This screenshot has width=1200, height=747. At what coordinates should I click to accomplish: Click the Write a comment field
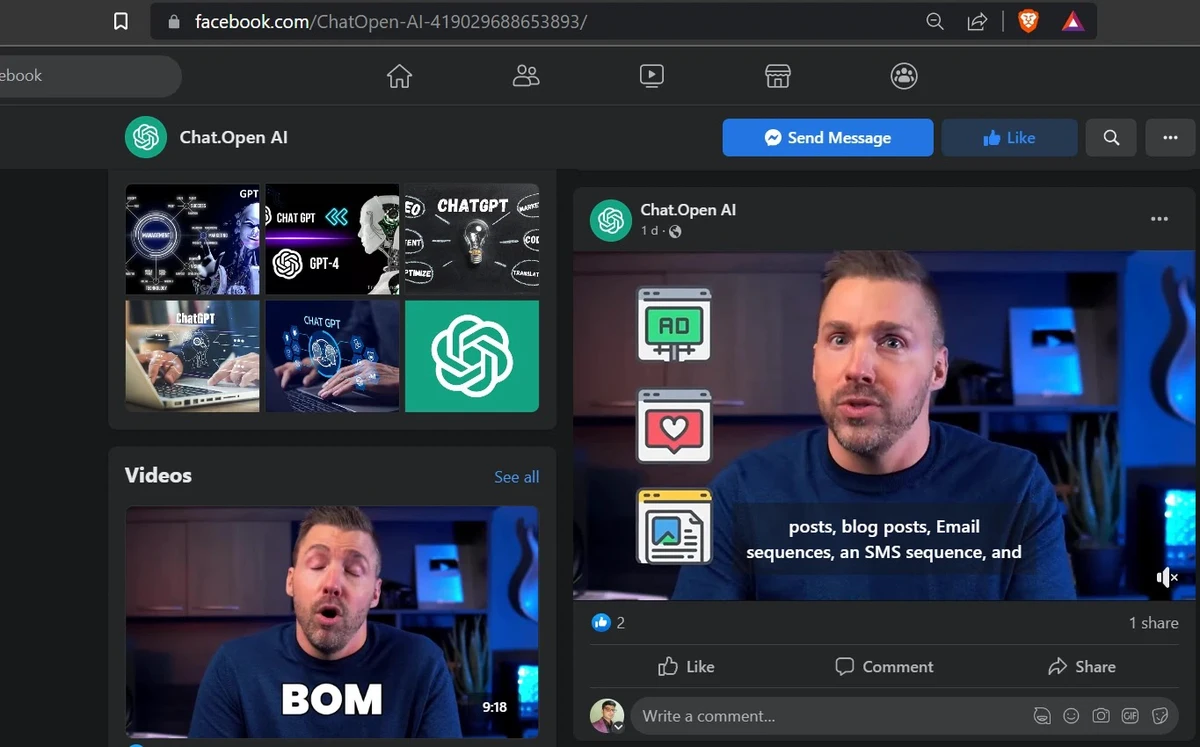tap(820, 716)
